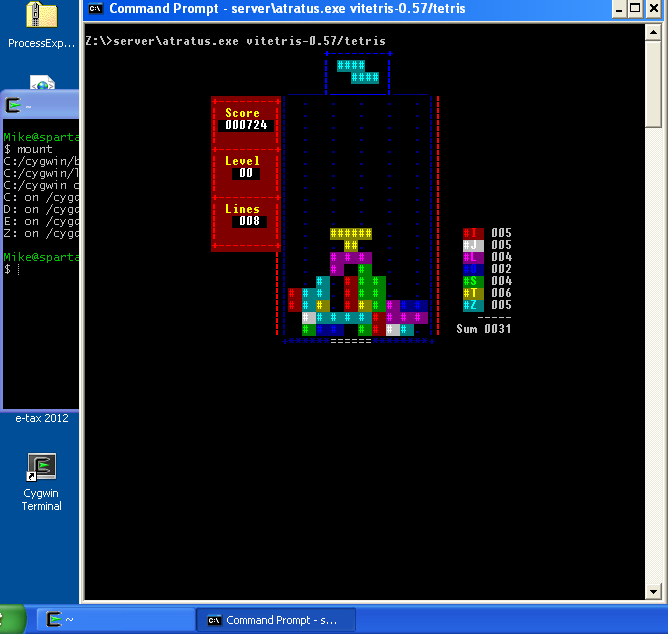Click the Level label
The image size is (668, 634).
[x=242, y=161]
